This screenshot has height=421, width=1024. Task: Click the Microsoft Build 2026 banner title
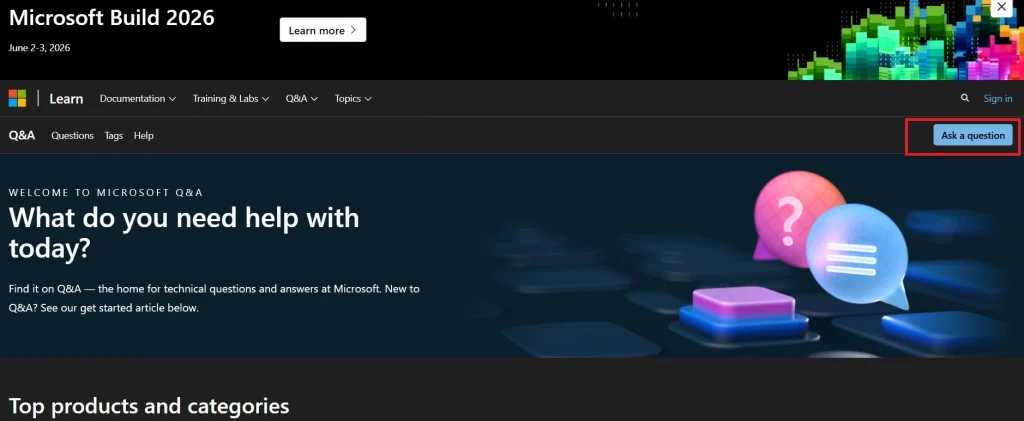tap(112, 18)
